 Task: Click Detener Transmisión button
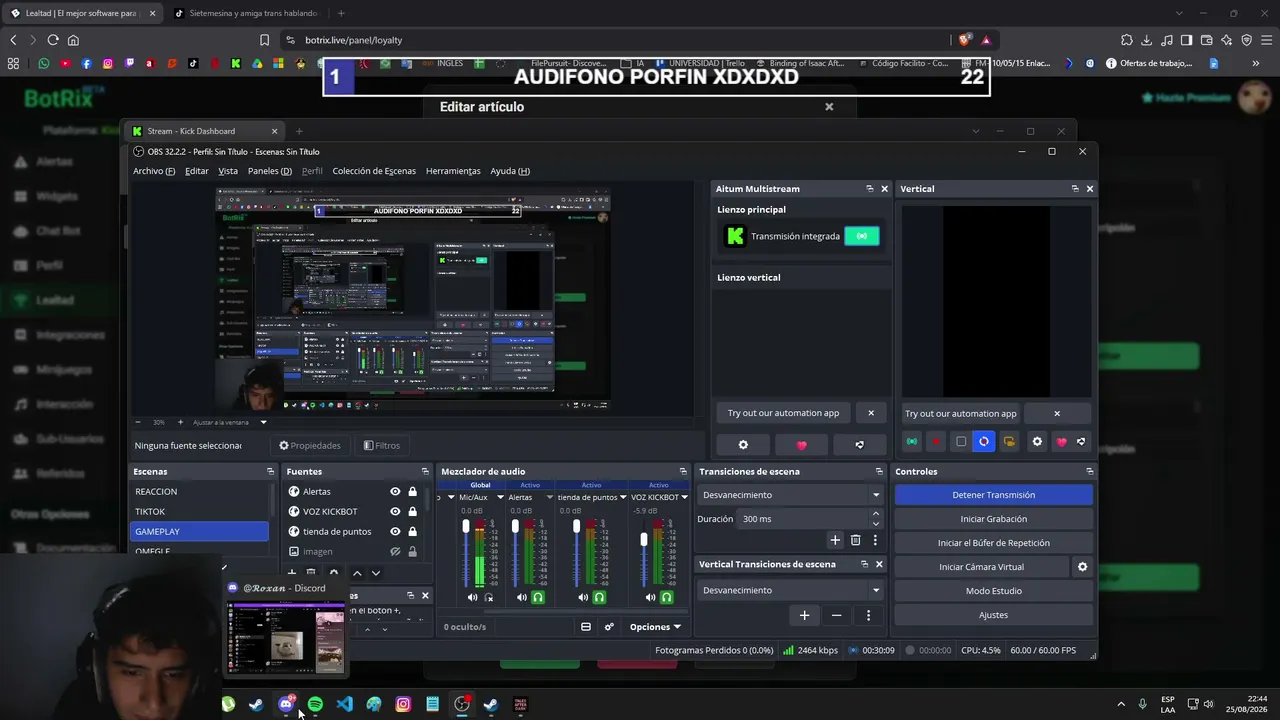993,495
